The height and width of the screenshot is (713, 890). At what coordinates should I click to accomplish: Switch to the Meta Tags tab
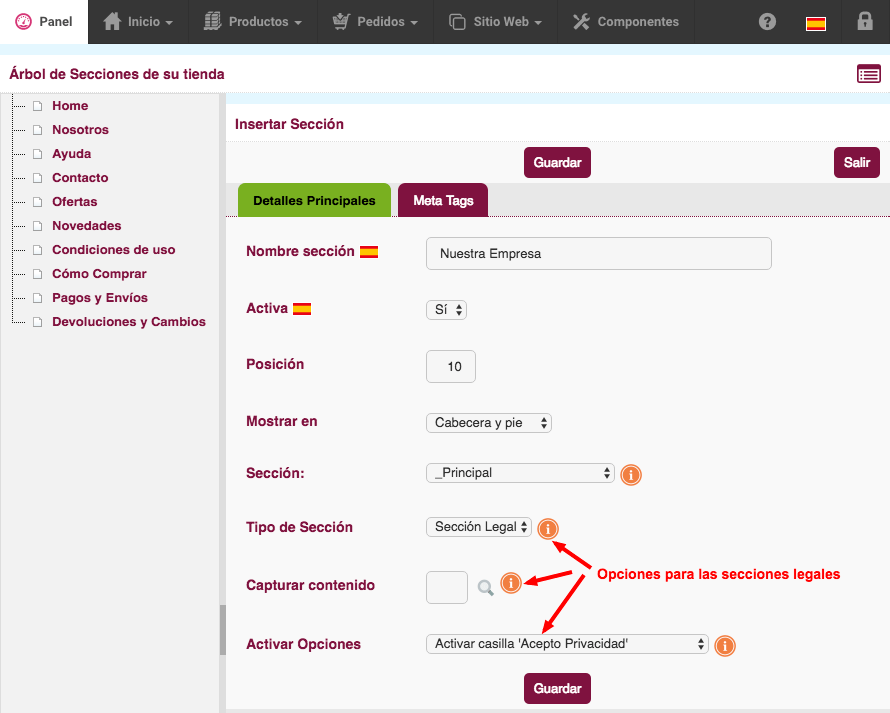click(443, 200)
